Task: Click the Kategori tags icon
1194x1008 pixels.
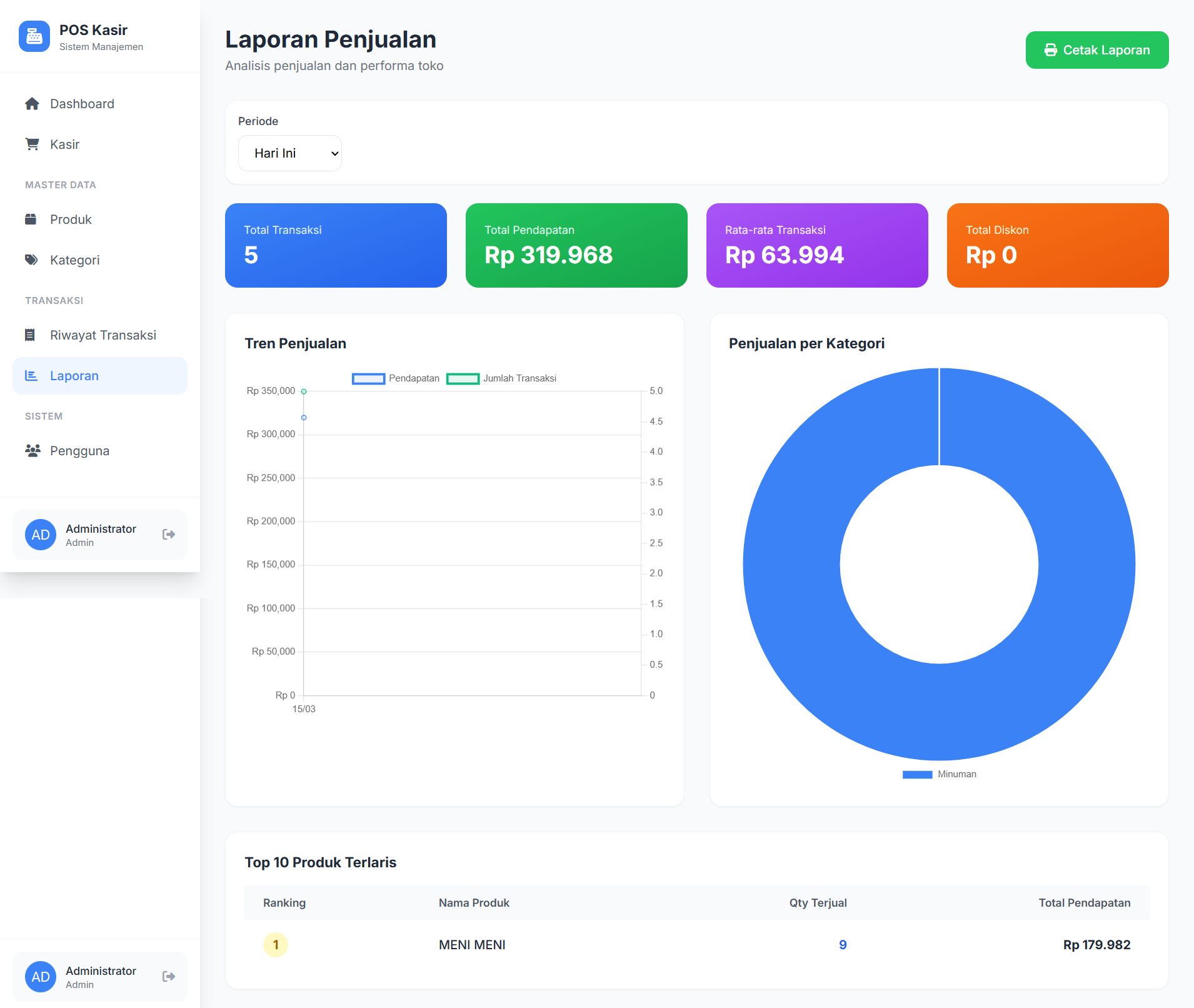Action: 31,260
